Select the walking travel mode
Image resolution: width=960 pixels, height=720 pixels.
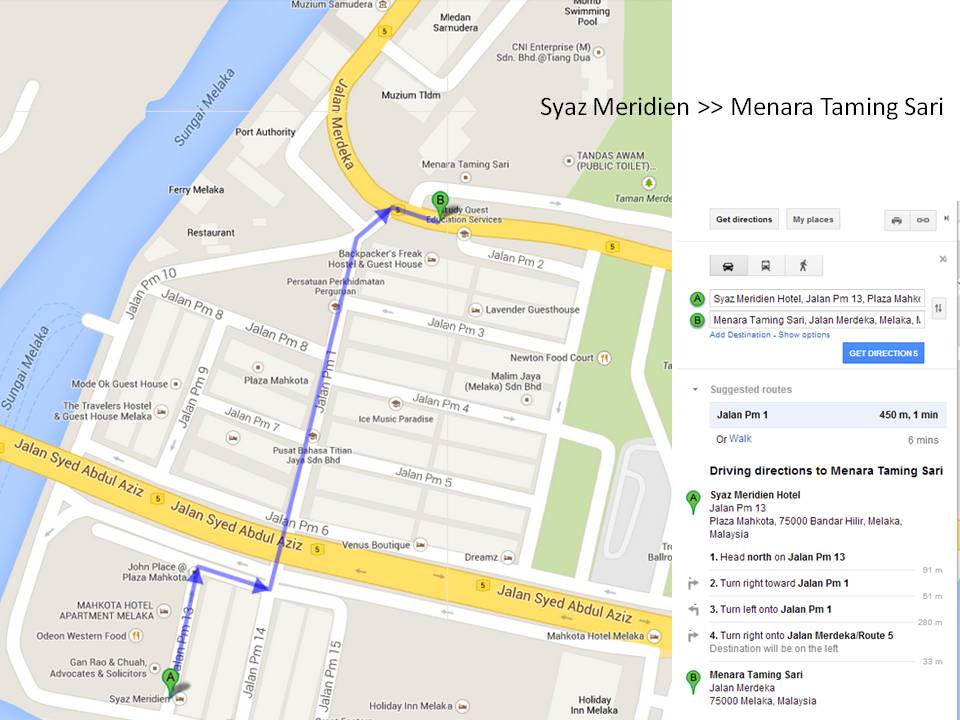tap(803, 266)
